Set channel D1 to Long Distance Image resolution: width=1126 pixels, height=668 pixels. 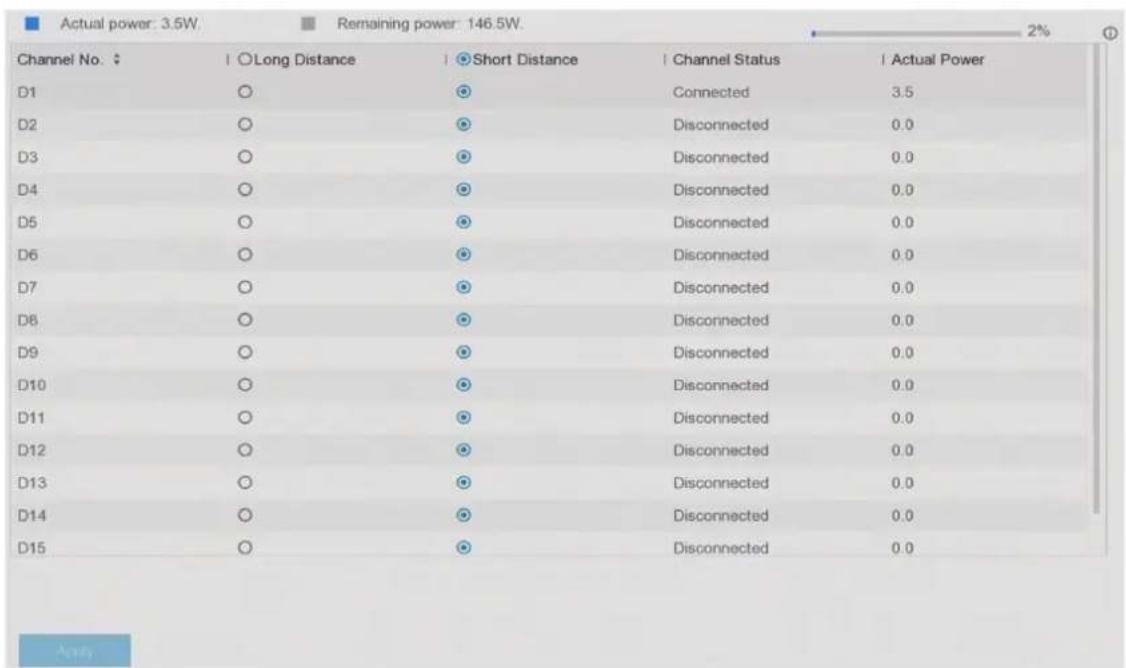coord(245,92)
